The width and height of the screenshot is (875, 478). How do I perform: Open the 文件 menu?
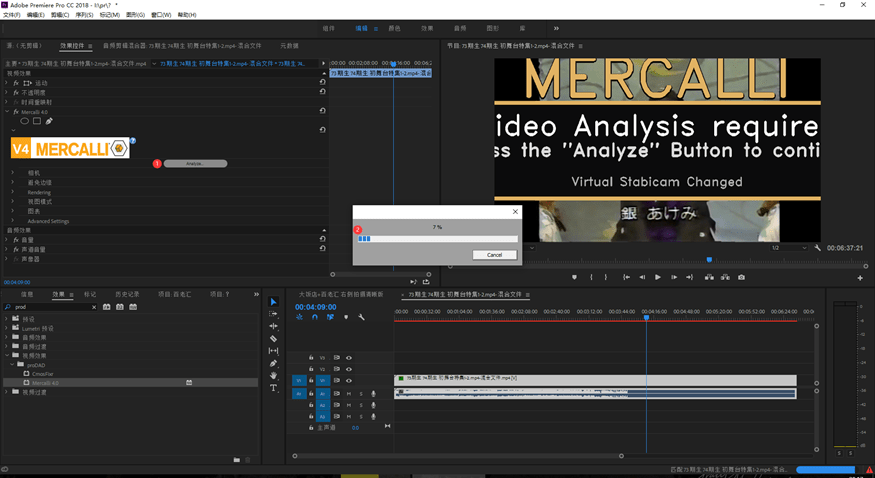point(9,15)
